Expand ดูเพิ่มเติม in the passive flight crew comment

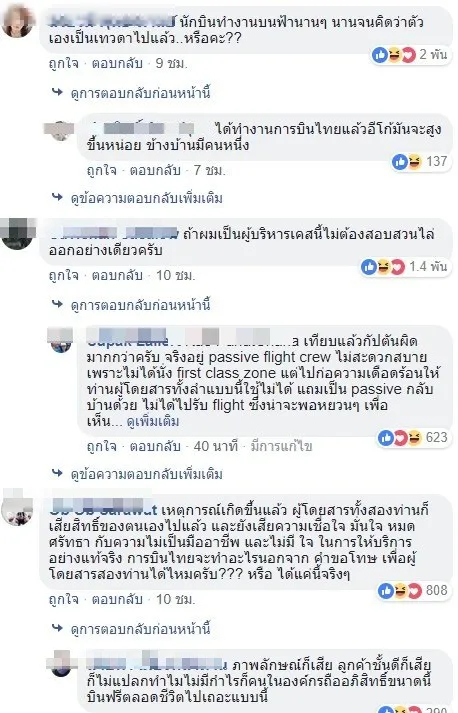pos(153,422)
